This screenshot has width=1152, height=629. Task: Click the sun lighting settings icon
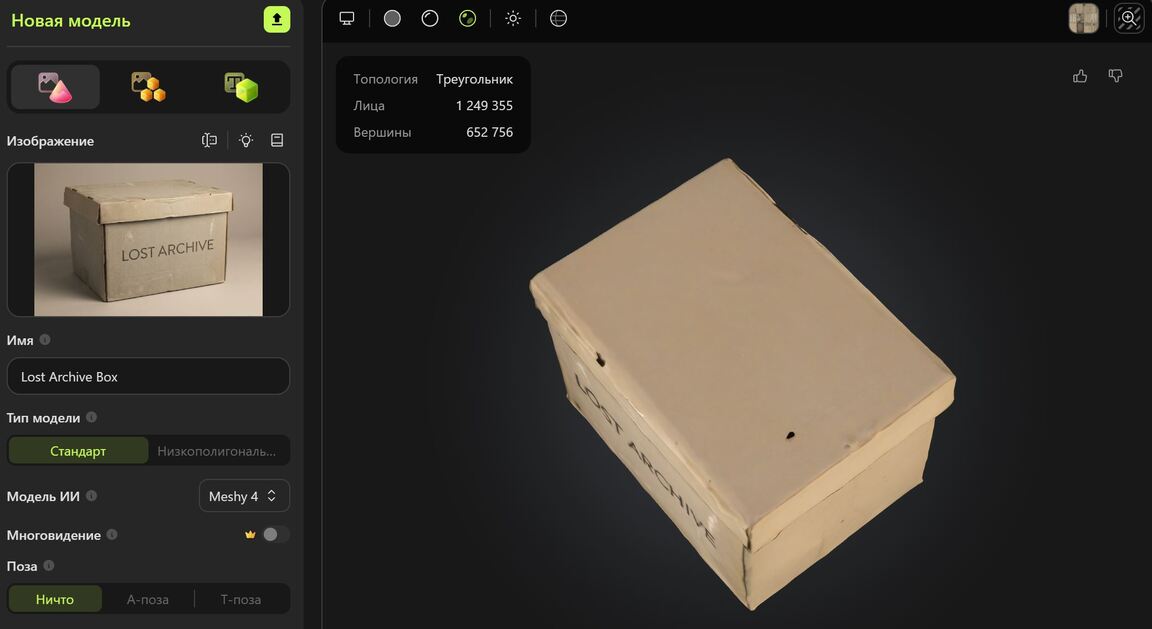pos(513,18)
